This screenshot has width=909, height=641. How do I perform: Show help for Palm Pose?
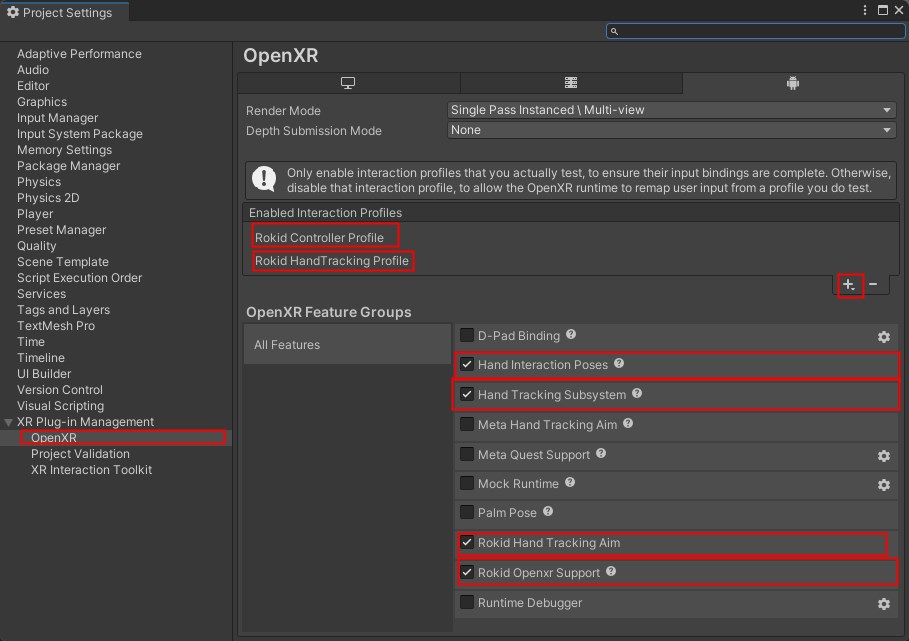[548, 511]
